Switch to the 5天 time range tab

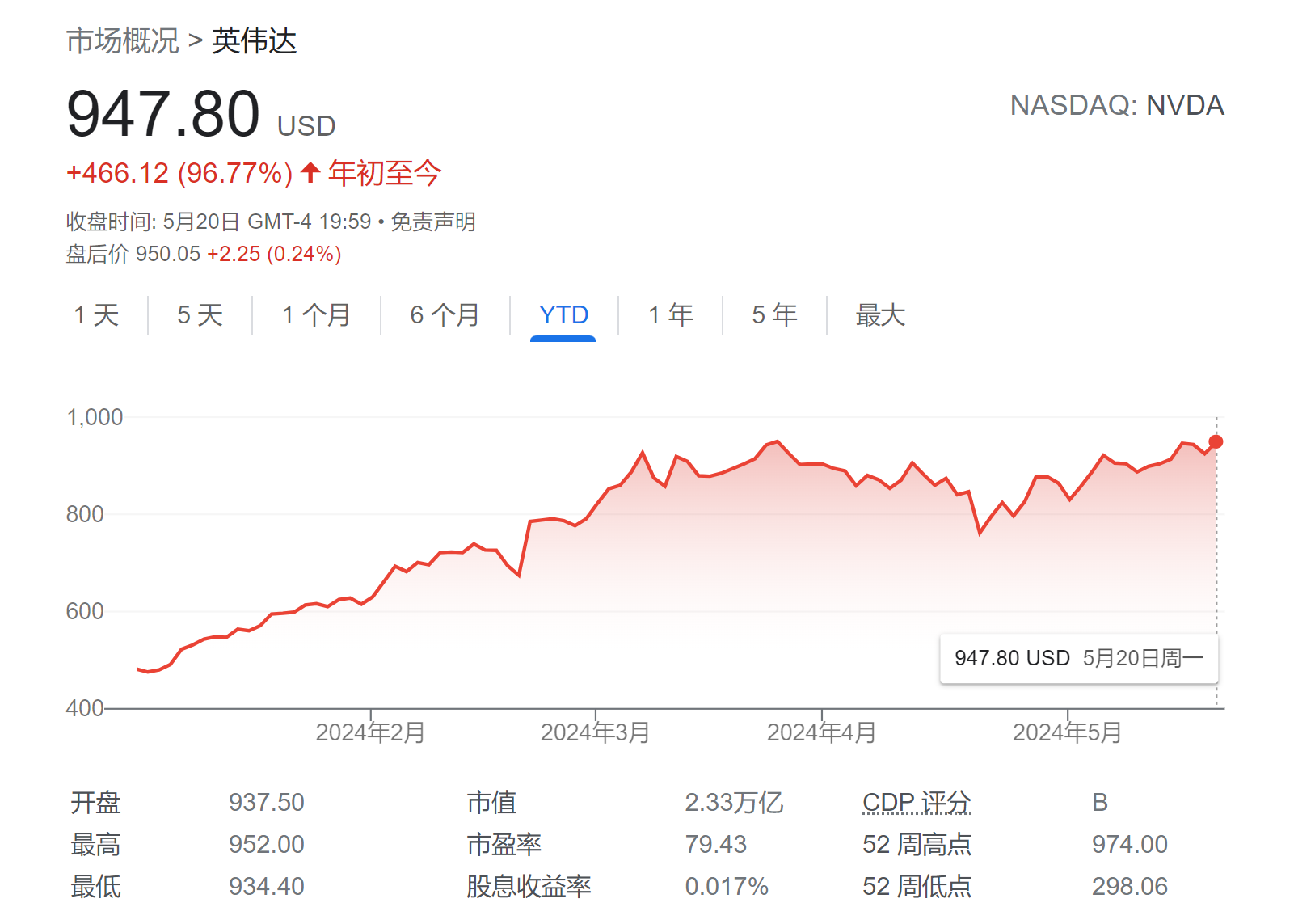tap(199, 316)
